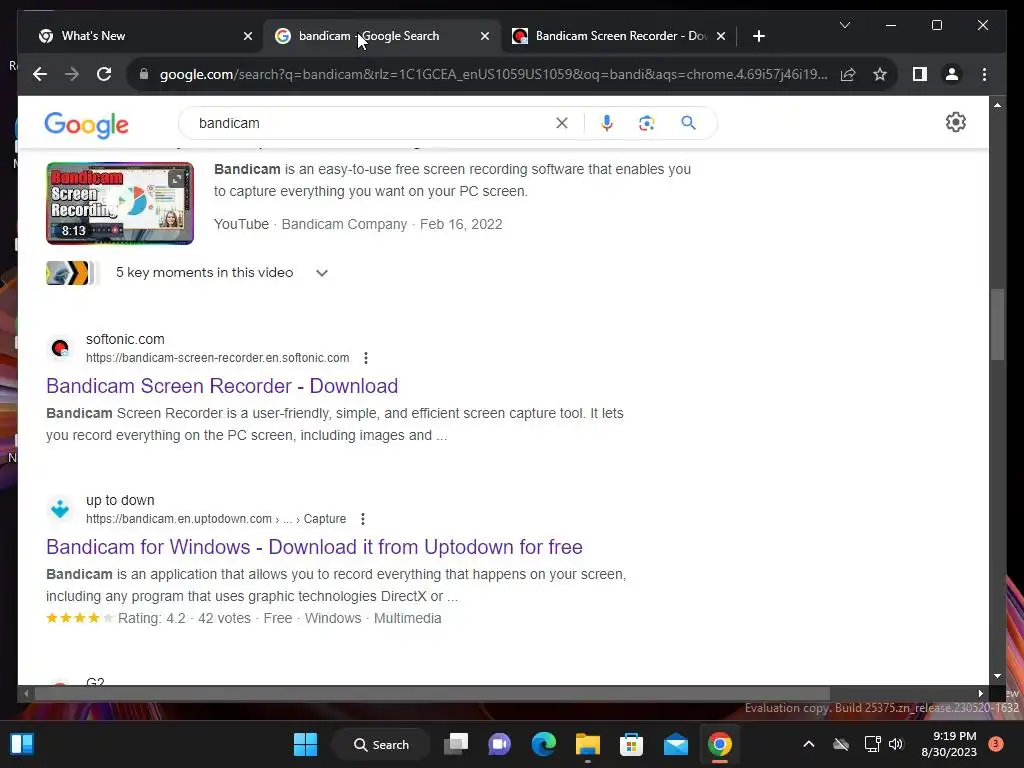The height and width of the screenshot is (768, 1024).
Task: Open the Chrome profile menu
Action: [x=952, y=74]
